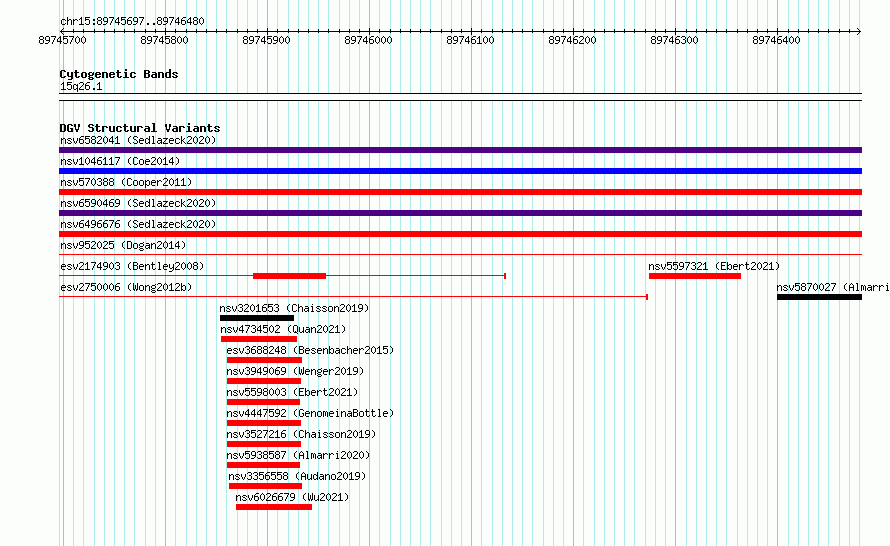The height and width of the screenshot is (546, 890).
Task: Click the red nsv5938587 variant bar
Action: pyautogui.click(x=263, y=465)
